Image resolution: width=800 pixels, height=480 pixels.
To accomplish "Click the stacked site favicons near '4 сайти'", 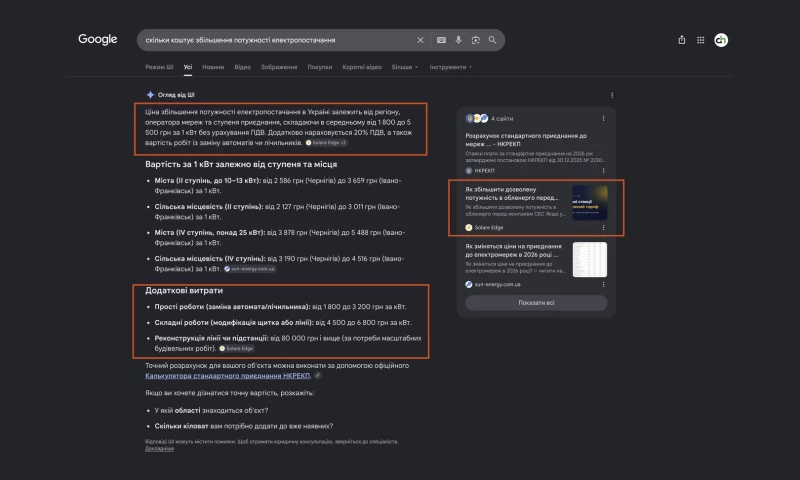I will [x=477, y=118].
